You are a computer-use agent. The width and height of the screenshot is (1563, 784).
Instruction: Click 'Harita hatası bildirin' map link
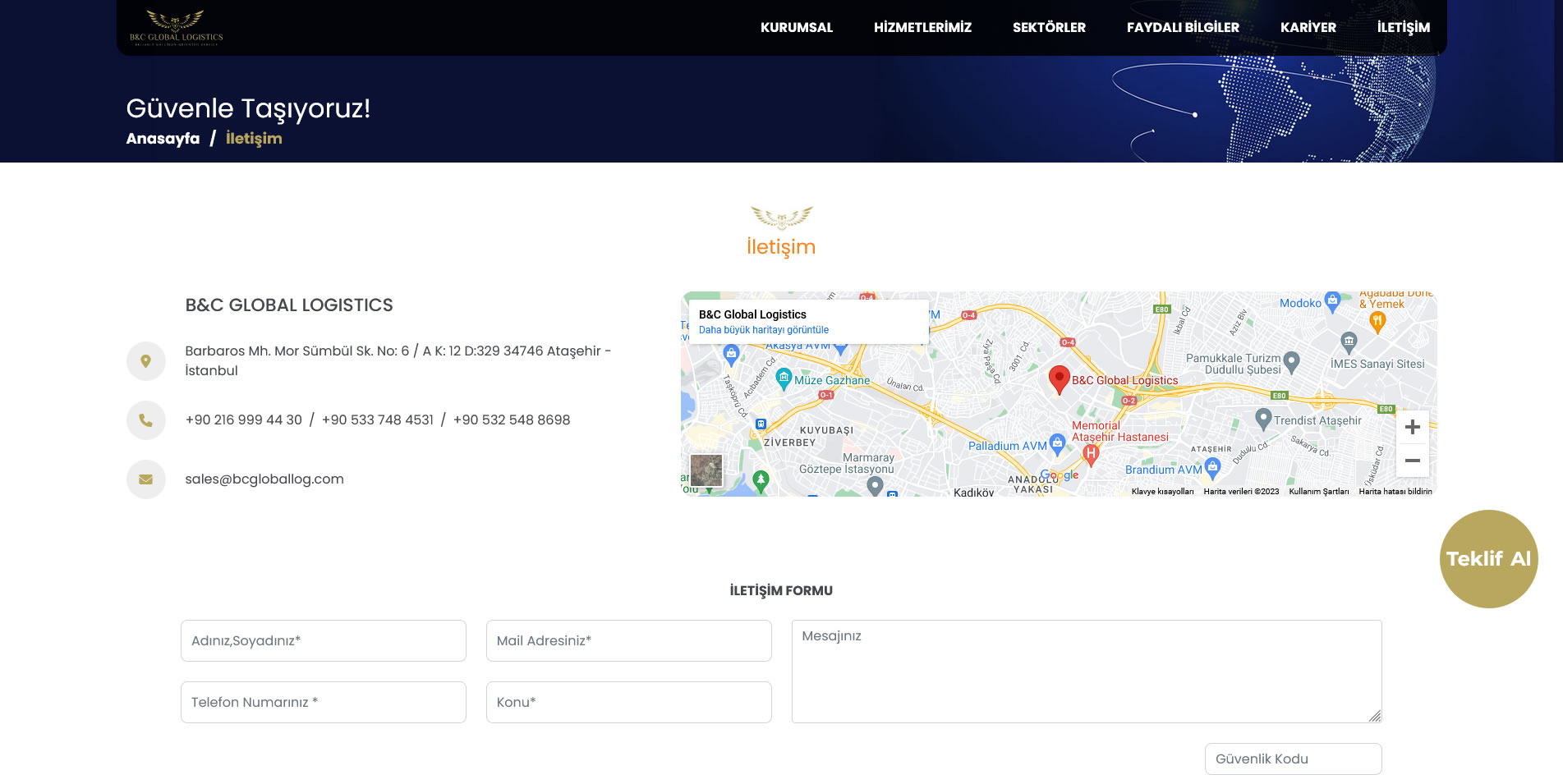coord(1395,492)
